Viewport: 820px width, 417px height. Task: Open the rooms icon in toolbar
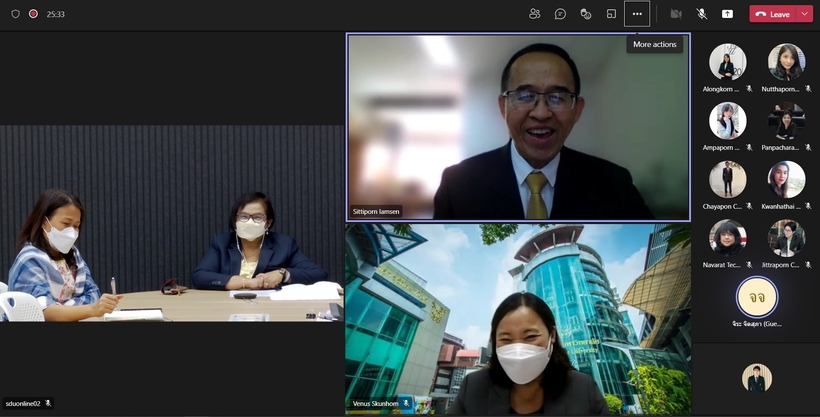[611, 14]
